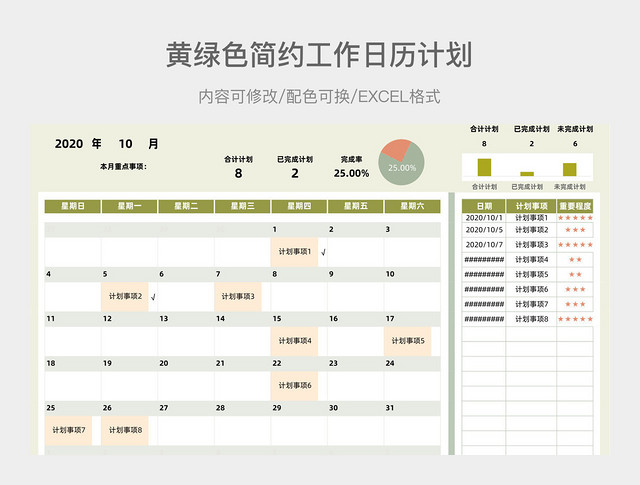Click star rating for 计划事项2 row

pyautogui.click(x=575, y=230)
